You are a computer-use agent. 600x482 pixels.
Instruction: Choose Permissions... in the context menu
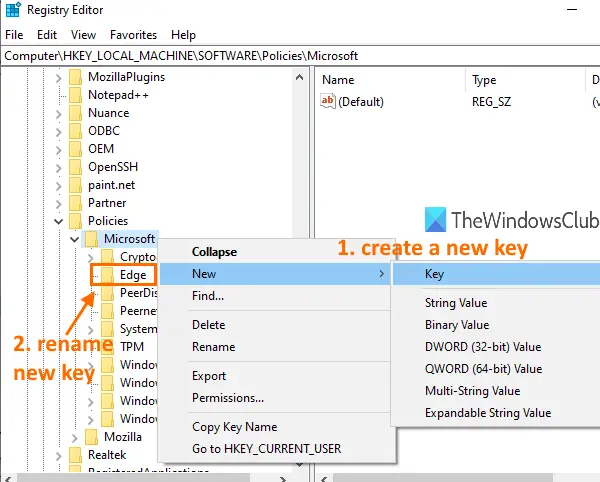click(276, 398)
